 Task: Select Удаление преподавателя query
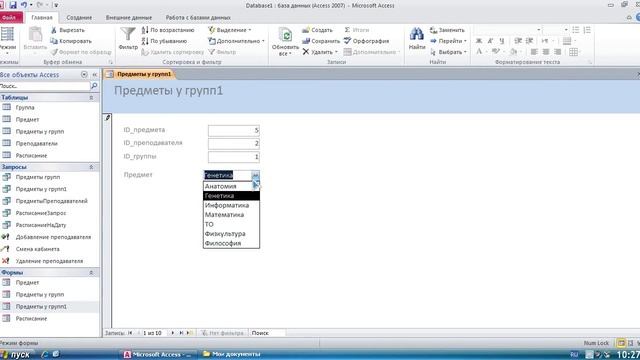point(49,261)
